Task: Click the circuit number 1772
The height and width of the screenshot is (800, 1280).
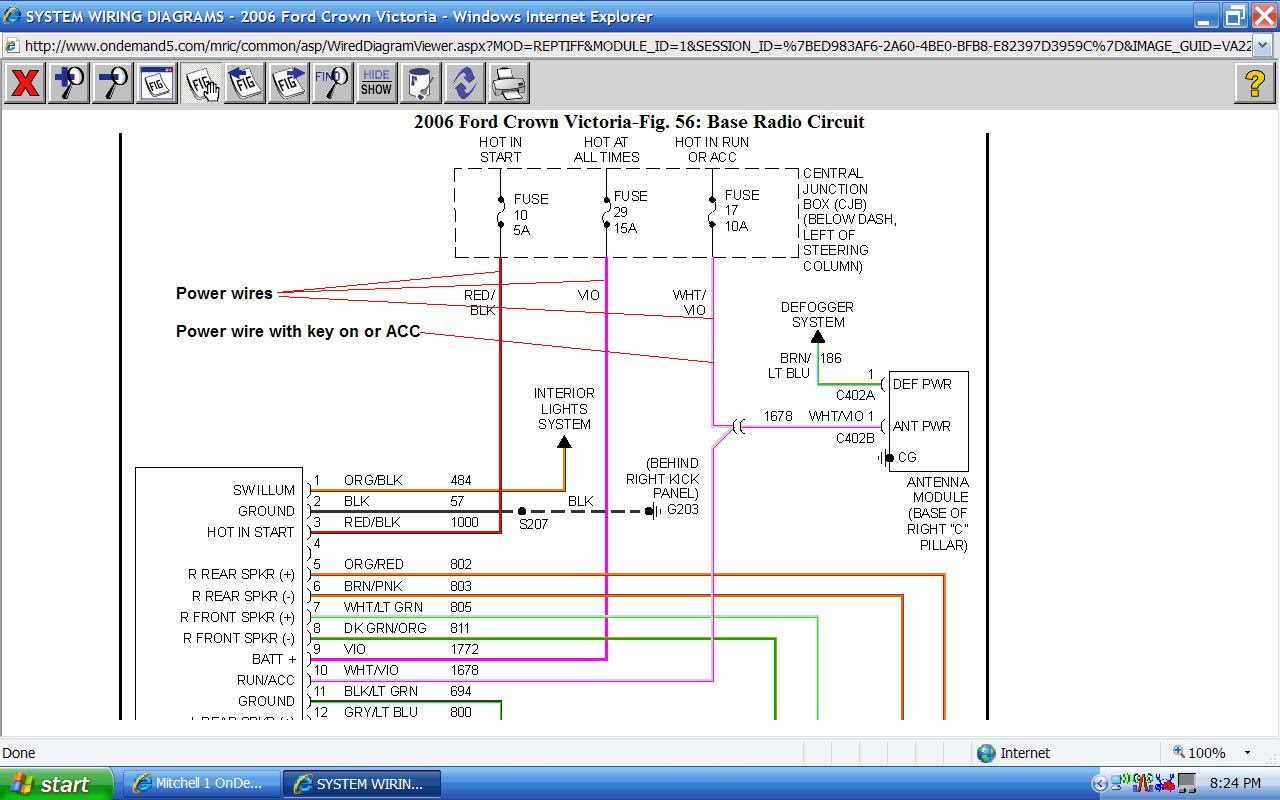Action: tap(464, 649)
